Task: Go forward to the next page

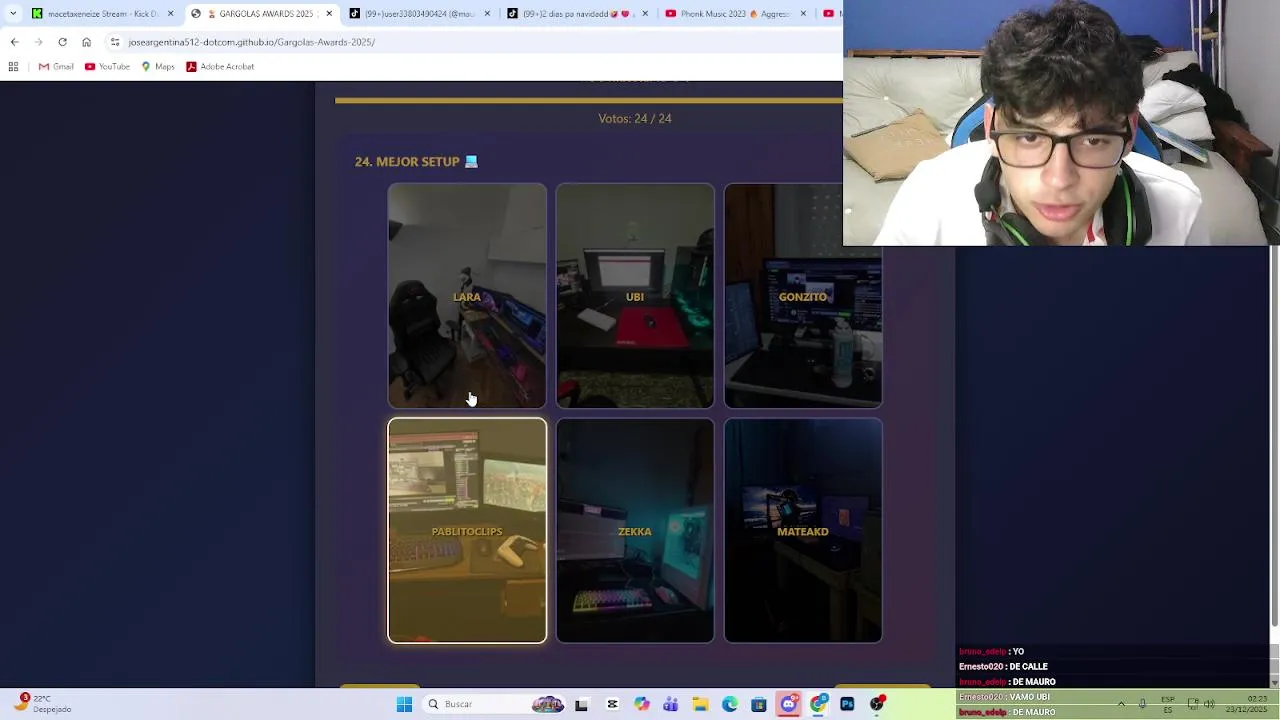Action: tap(38, 42)
